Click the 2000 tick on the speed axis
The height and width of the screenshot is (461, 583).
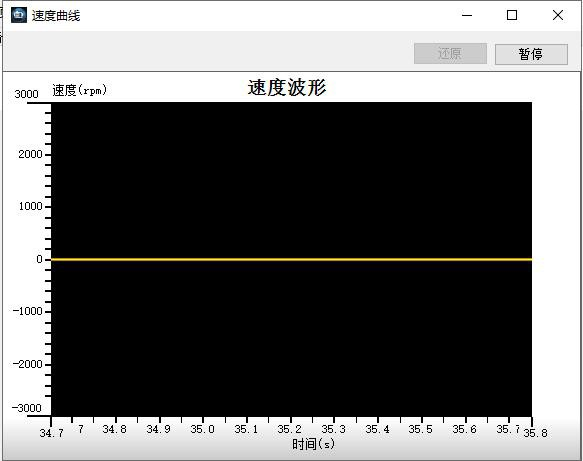click(x=30, y=154)
